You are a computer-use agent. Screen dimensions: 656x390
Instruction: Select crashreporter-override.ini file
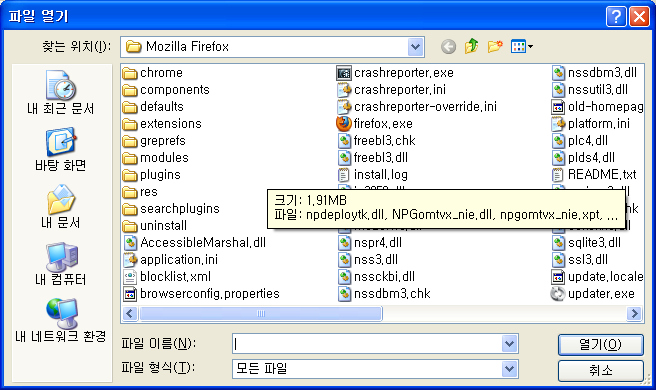click(x=417, y=107)
